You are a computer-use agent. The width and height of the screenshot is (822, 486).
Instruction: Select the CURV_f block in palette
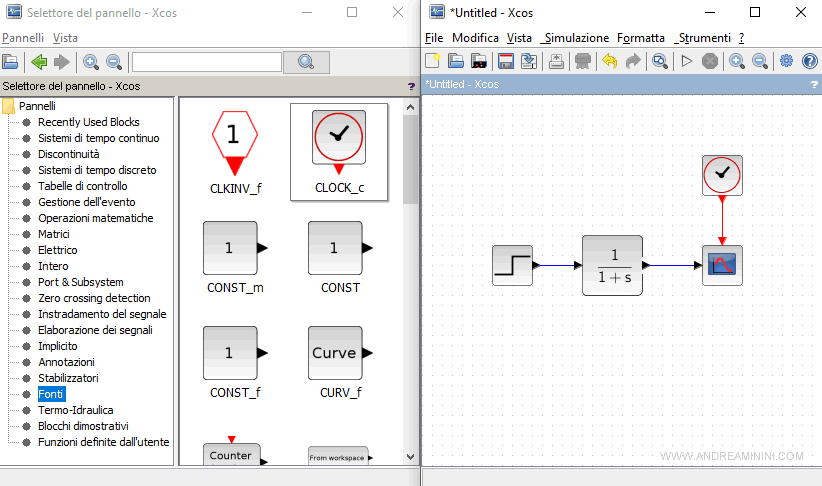340,362
